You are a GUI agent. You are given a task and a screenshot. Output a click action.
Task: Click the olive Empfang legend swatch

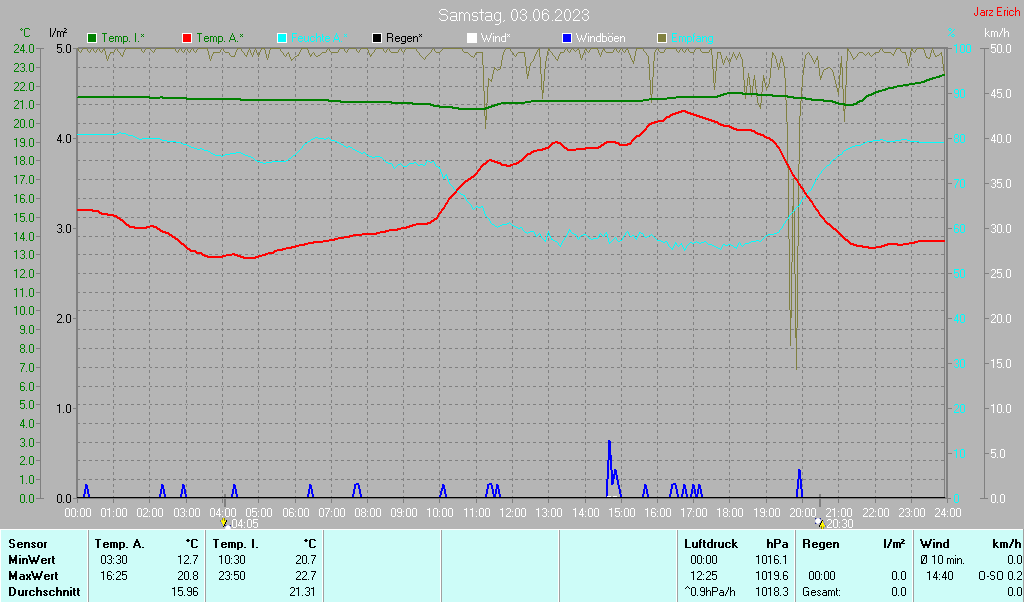tap(662, 38)
